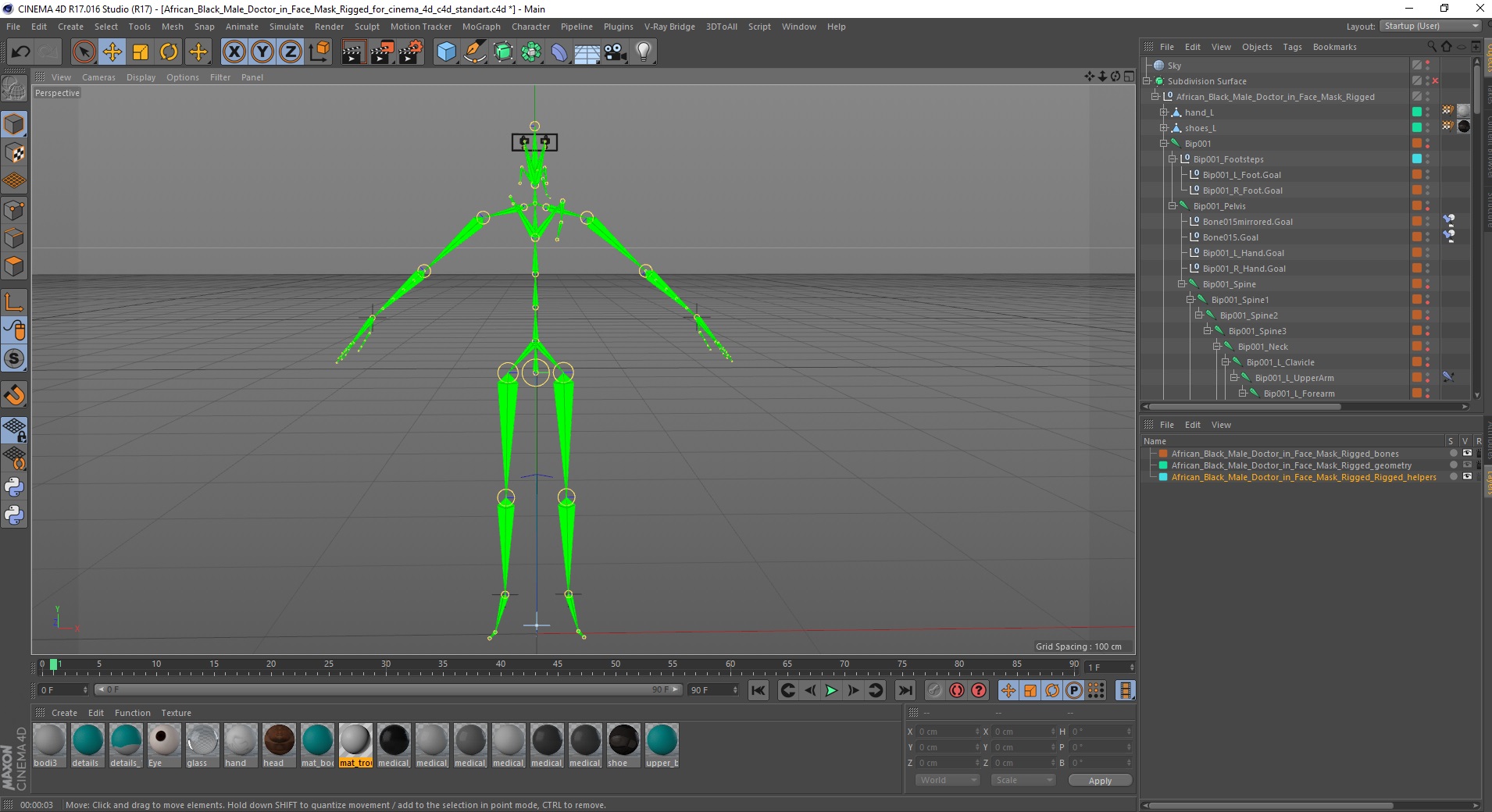
Task: Collapse the Bip001 hierarchy
Action: (x=1164, y=144)
